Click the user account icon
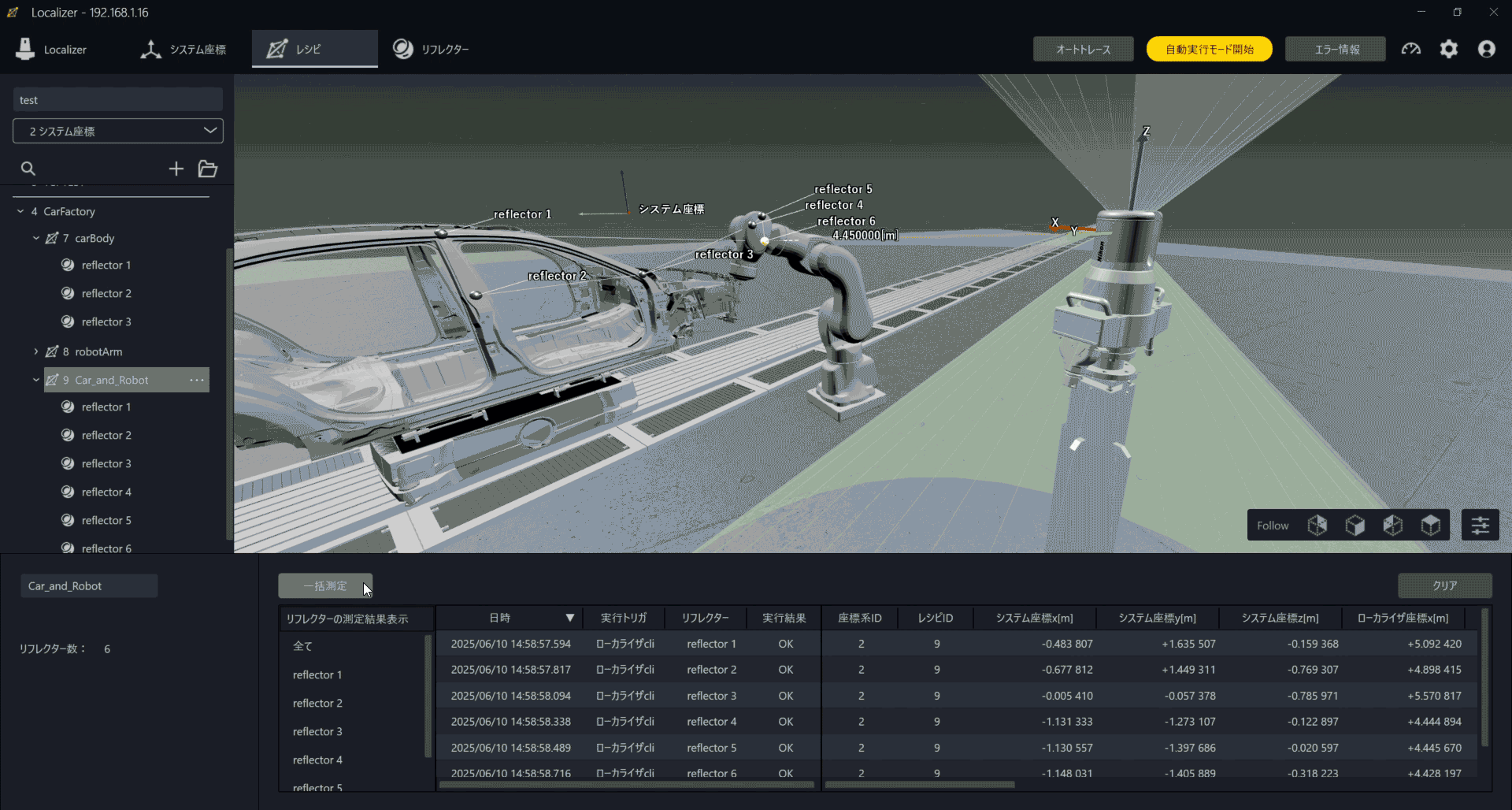The width and height of the screenshot is (1512, 810). pyautogui.click(x=1487, y=49)
